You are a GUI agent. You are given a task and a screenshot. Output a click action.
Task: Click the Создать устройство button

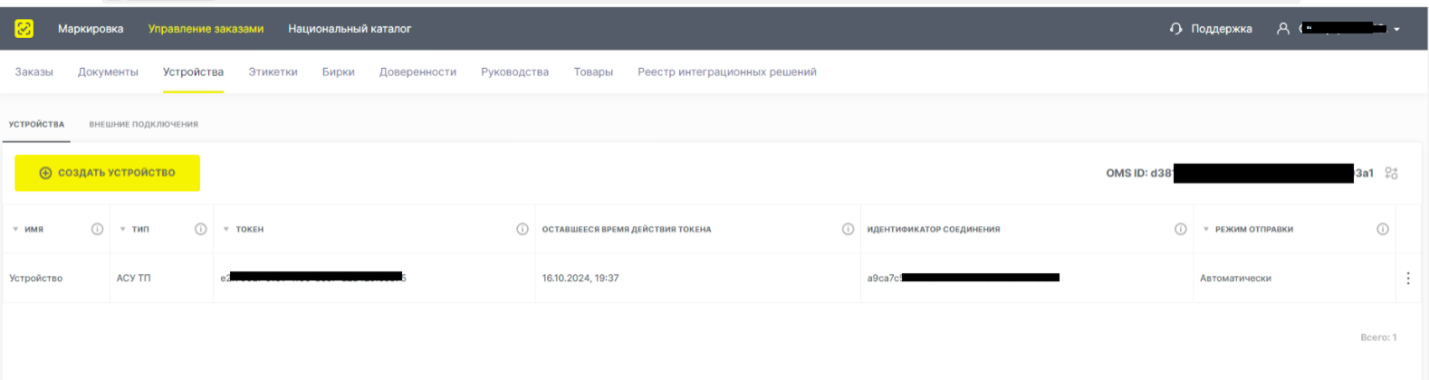(x=107, y=173)
